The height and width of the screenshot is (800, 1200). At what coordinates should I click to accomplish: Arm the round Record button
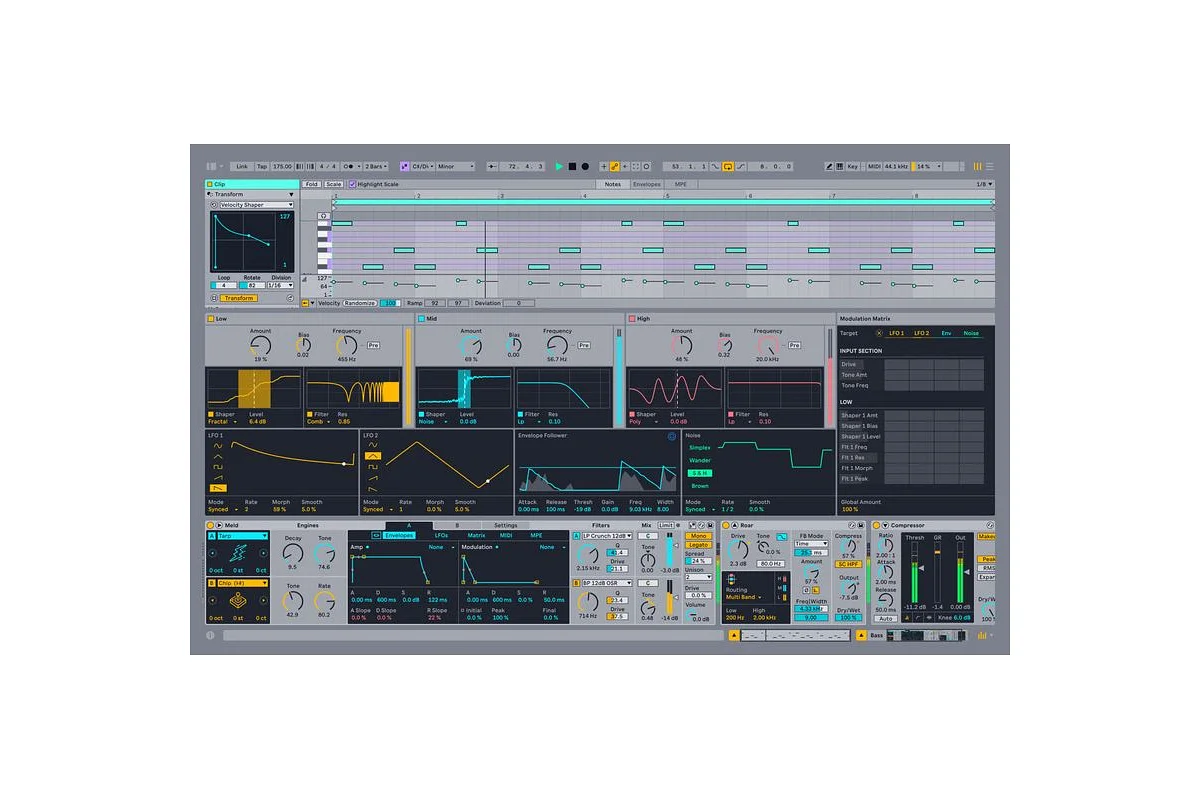(x=585, y=166)
